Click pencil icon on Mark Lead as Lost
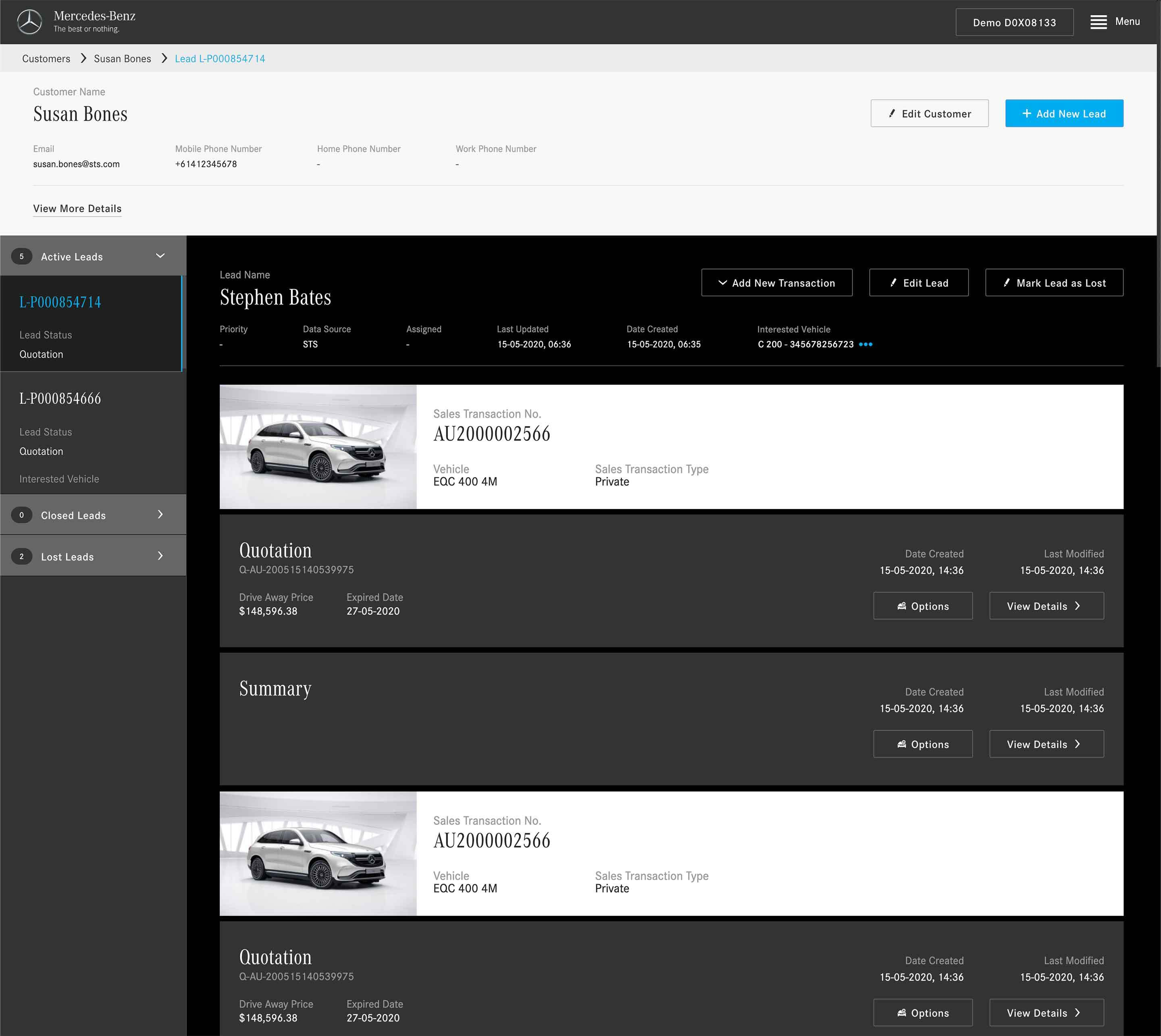1161x1036 pixels. (x=1007, y=282)
